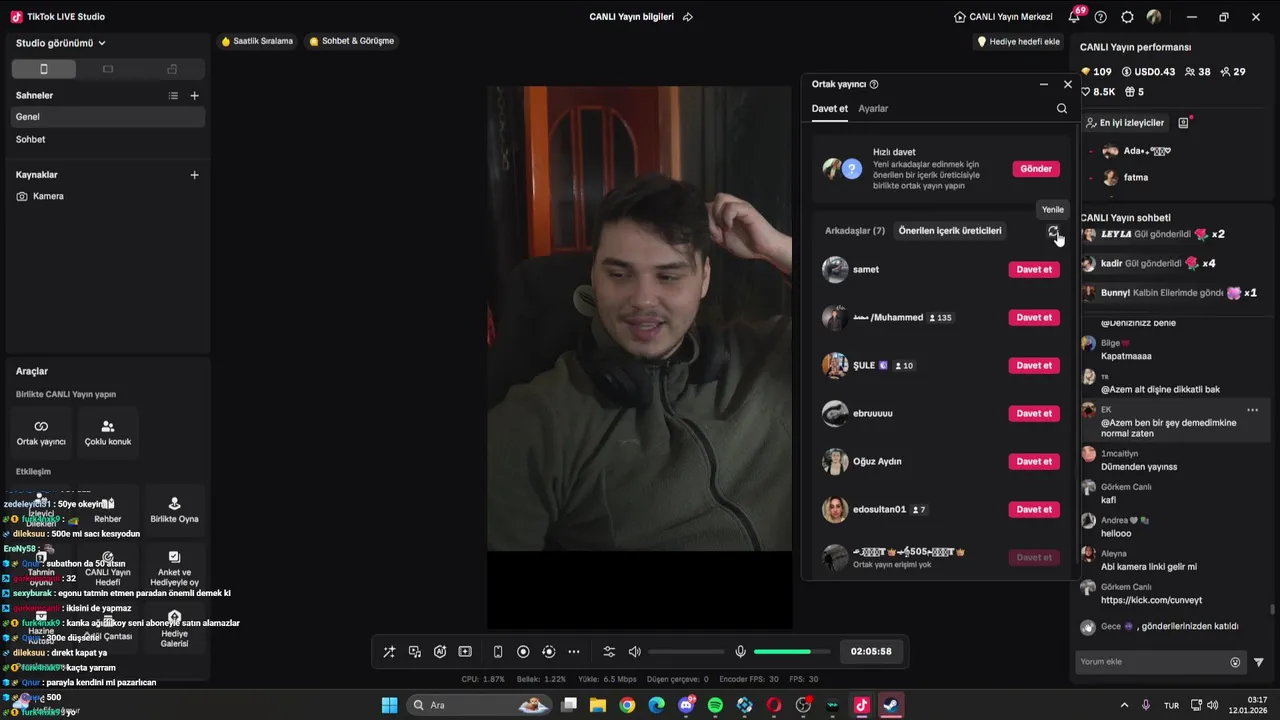The width and height of the screenshot is (1280, 720).
Task: Open Anket ve Hediyeyle oy tool
Action: click(174, 568)
